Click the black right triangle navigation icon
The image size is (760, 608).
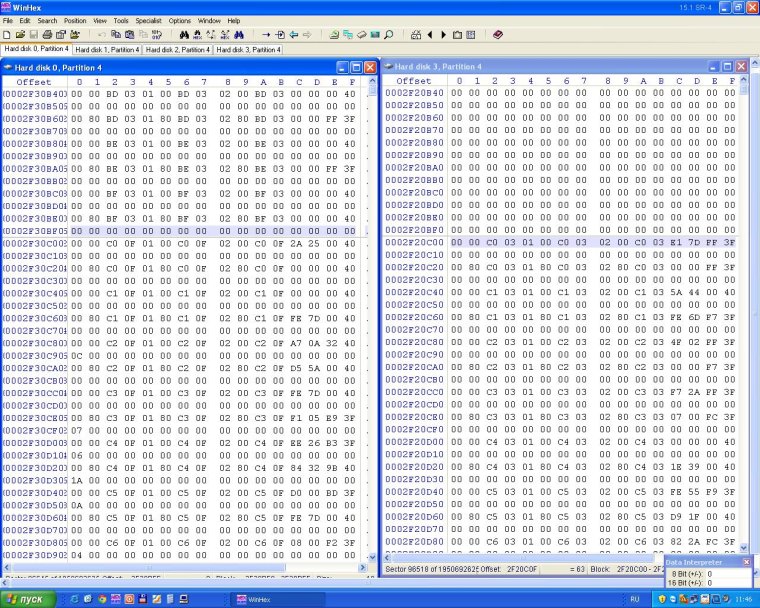pos(443,35)
